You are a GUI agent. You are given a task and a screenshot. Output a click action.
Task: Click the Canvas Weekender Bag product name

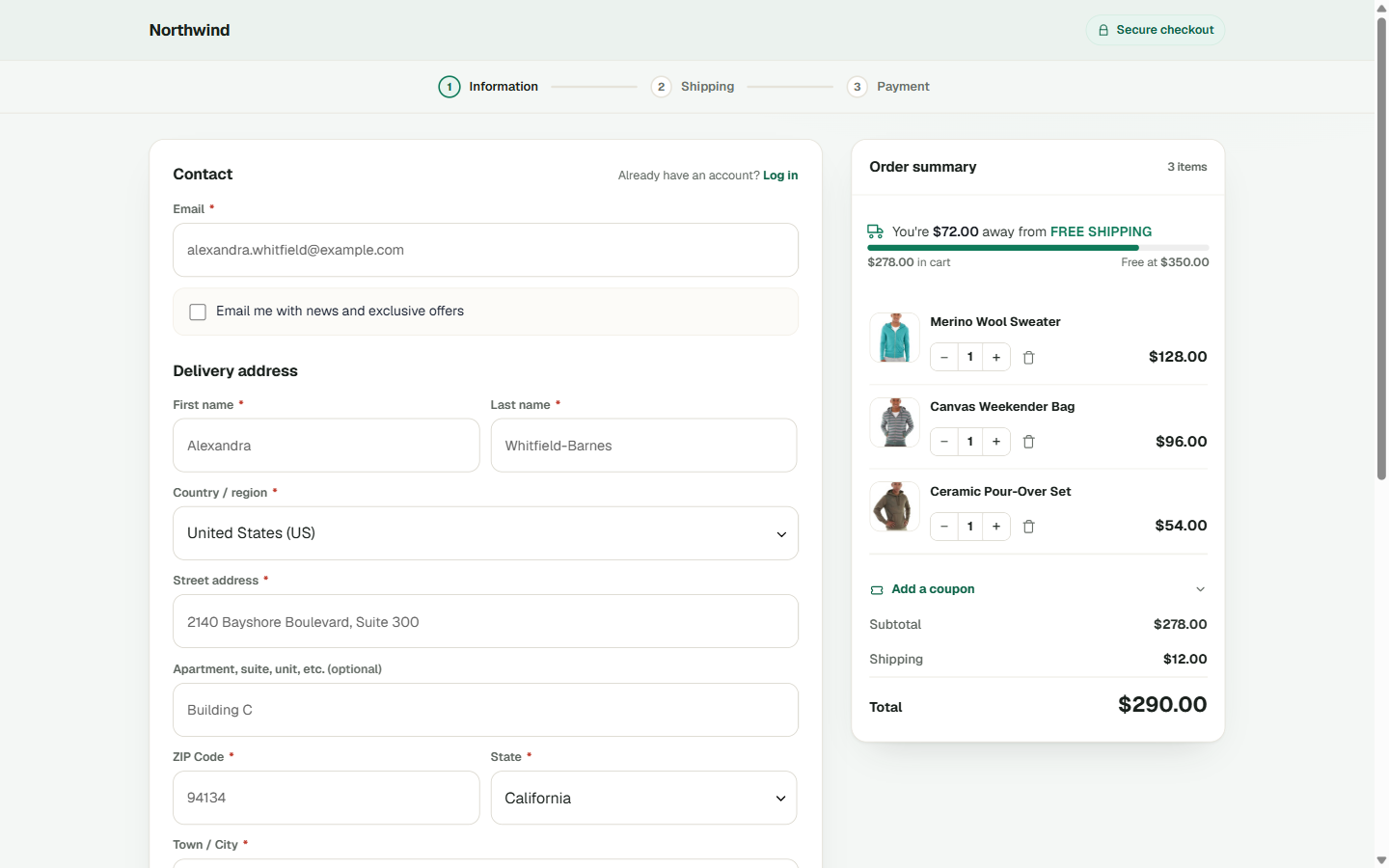click(x=1002, y=407)
